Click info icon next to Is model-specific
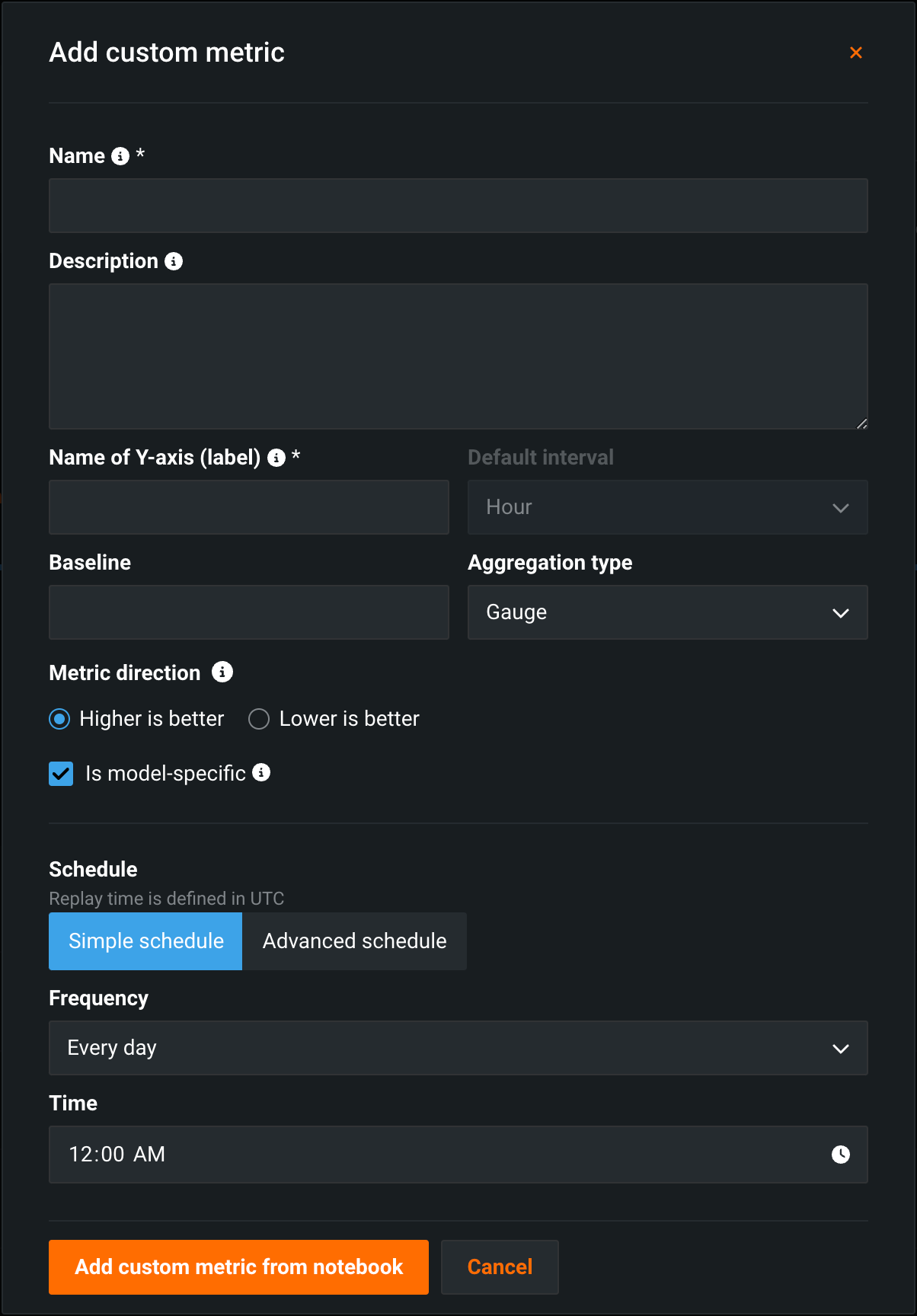917x1316 pixels. point(261,773)
